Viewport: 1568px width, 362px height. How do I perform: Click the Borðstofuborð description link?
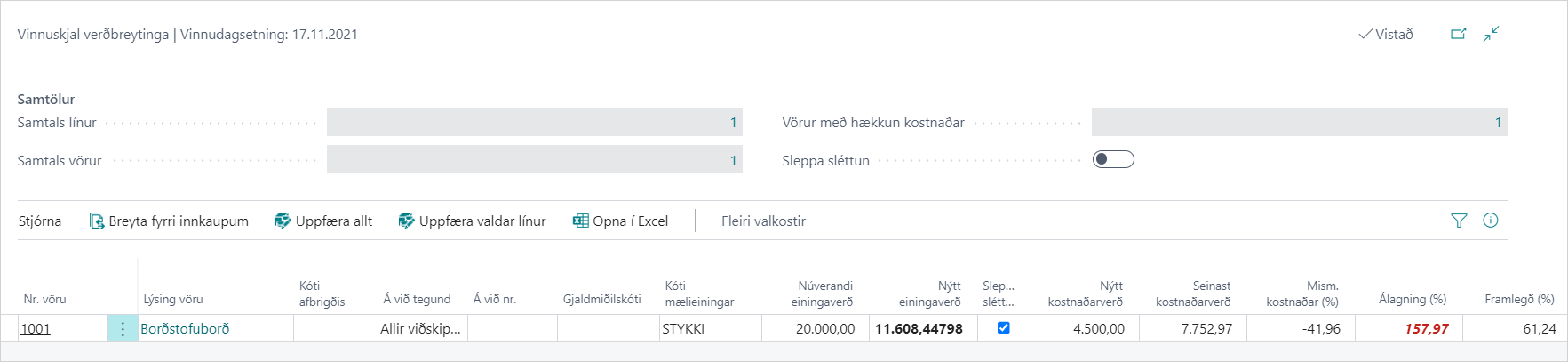point(185,329)
